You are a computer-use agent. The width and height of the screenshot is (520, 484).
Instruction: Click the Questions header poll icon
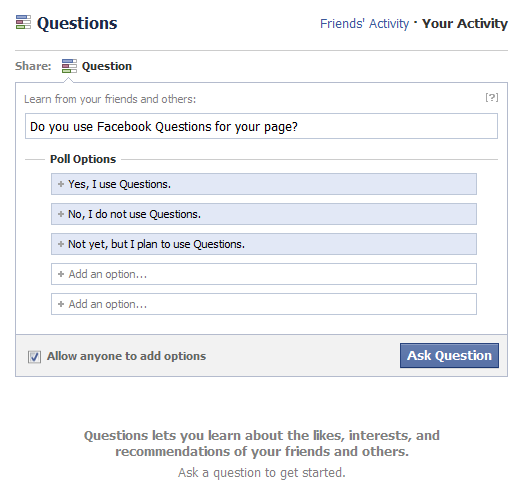23,22
